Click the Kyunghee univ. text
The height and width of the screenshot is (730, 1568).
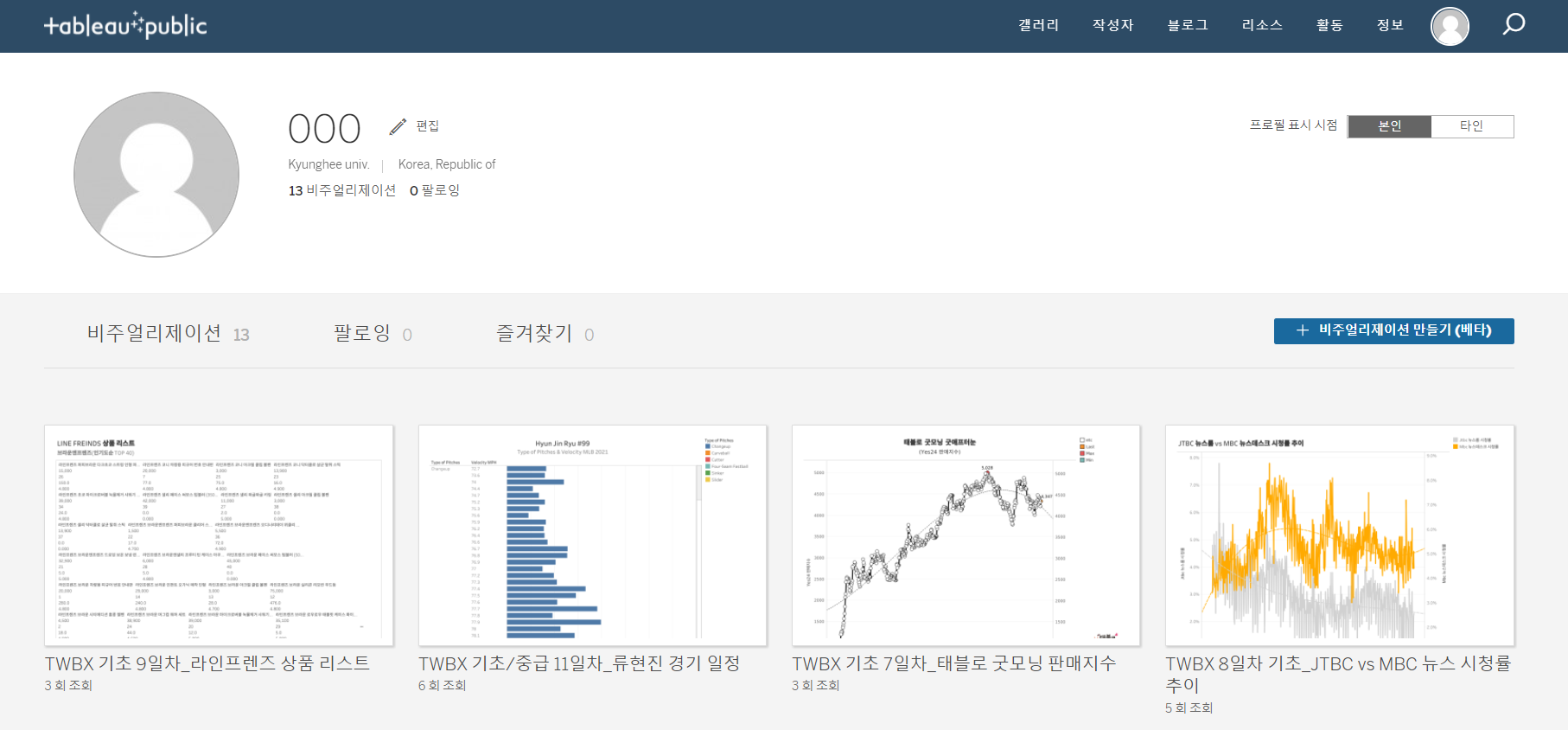(328, 164)
